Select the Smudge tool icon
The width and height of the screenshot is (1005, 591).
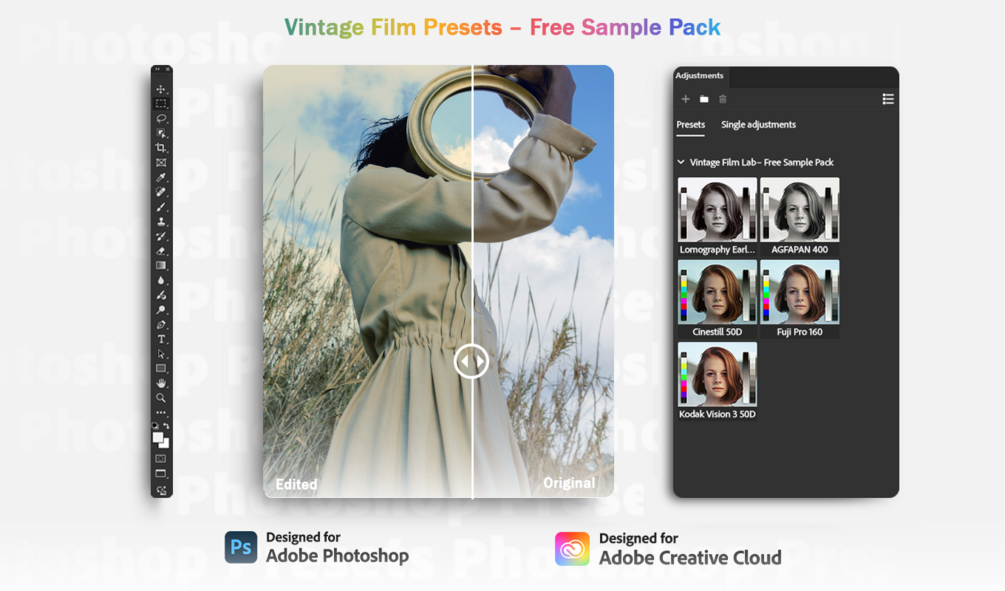(x=161, y=295)
